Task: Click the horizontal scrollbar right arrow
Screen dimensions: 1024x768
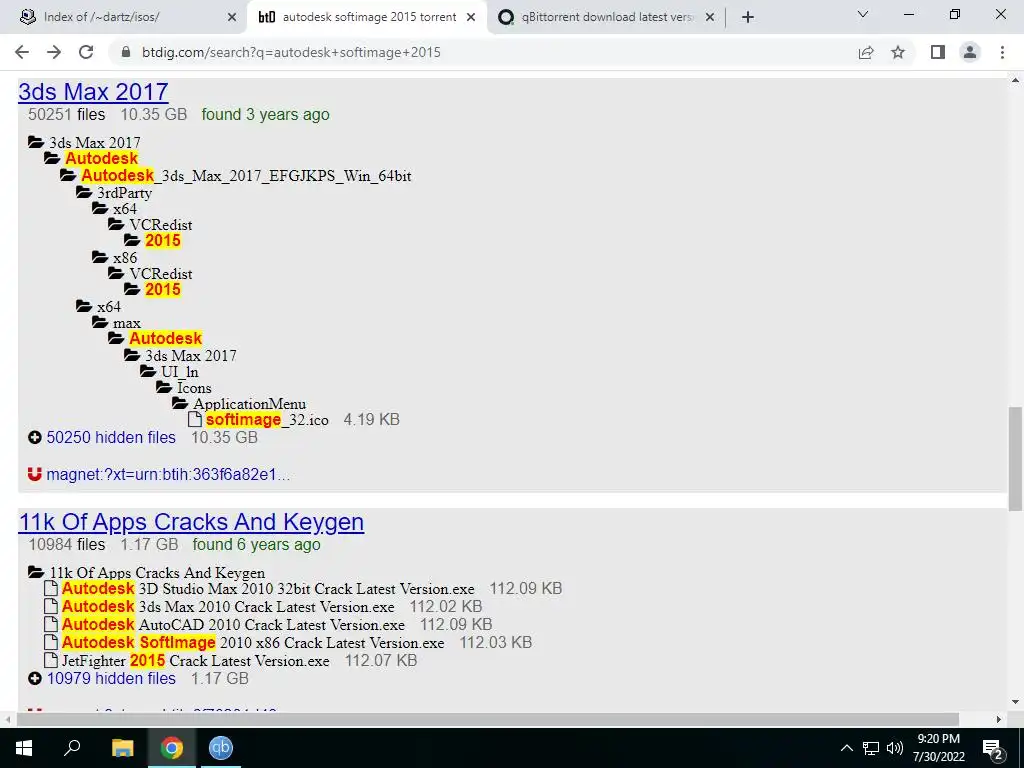Action: point(999,719)
